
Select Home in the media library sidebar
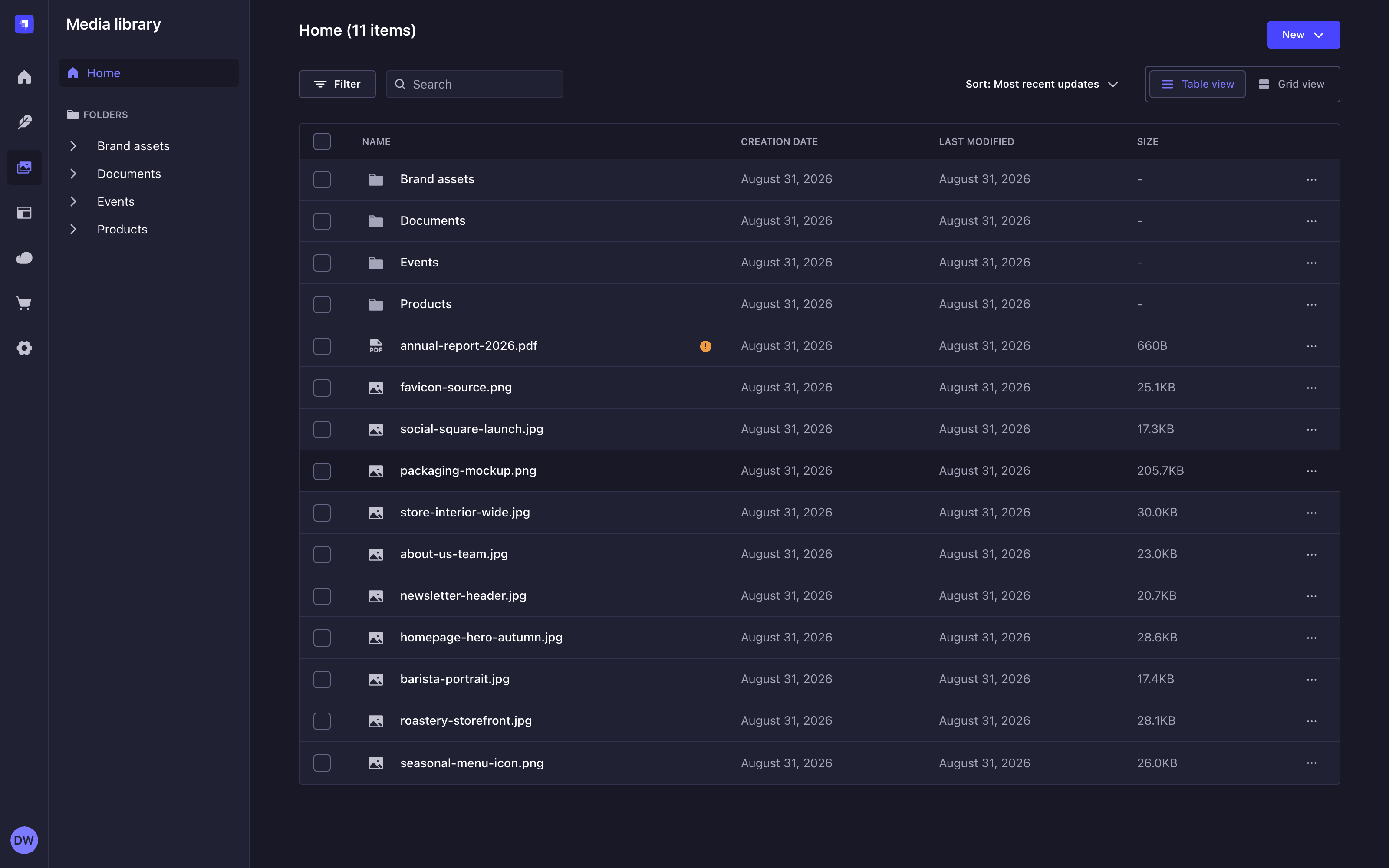point(148,73)
